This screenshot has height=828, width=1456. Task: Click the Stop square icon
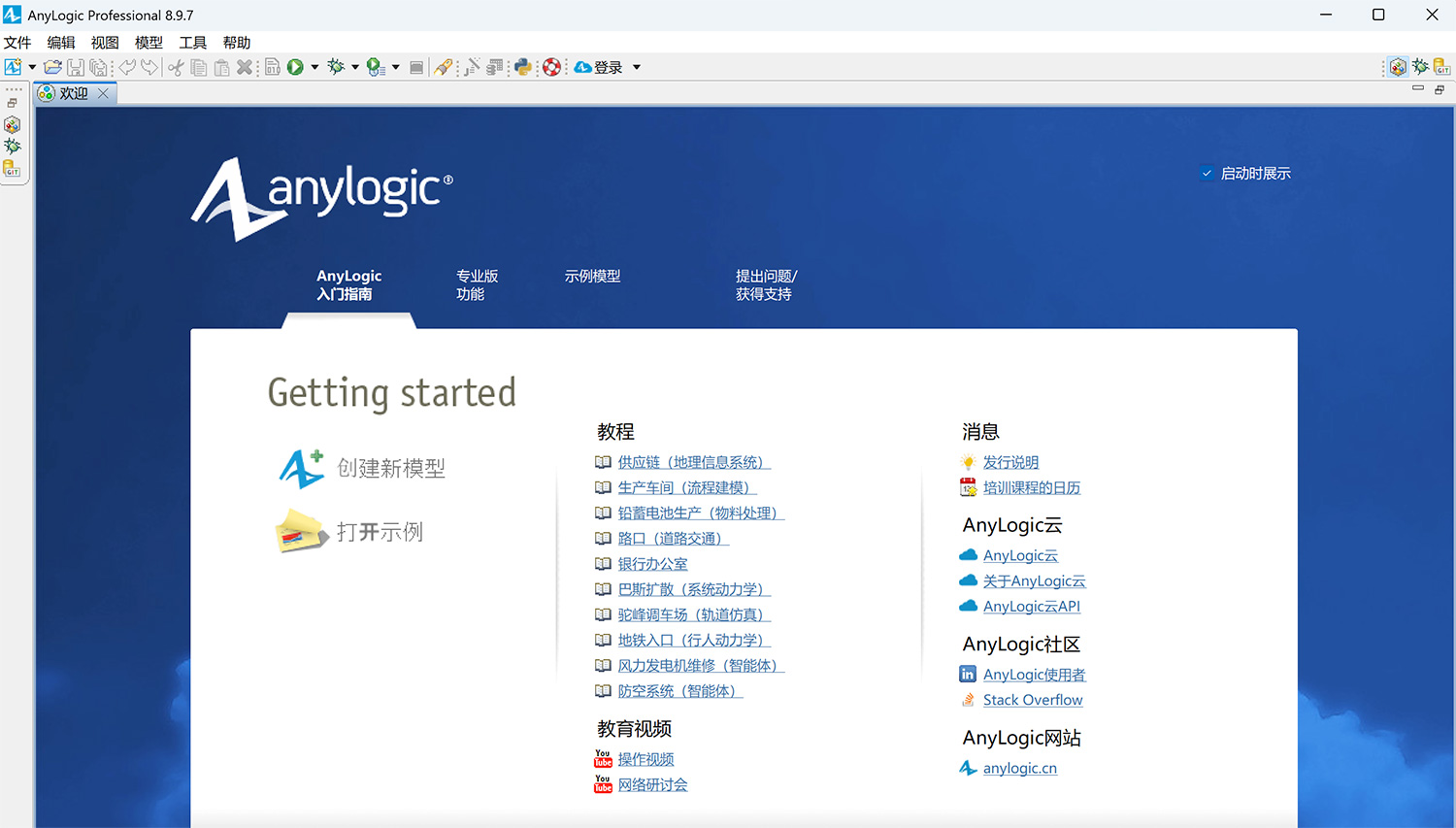416,67
